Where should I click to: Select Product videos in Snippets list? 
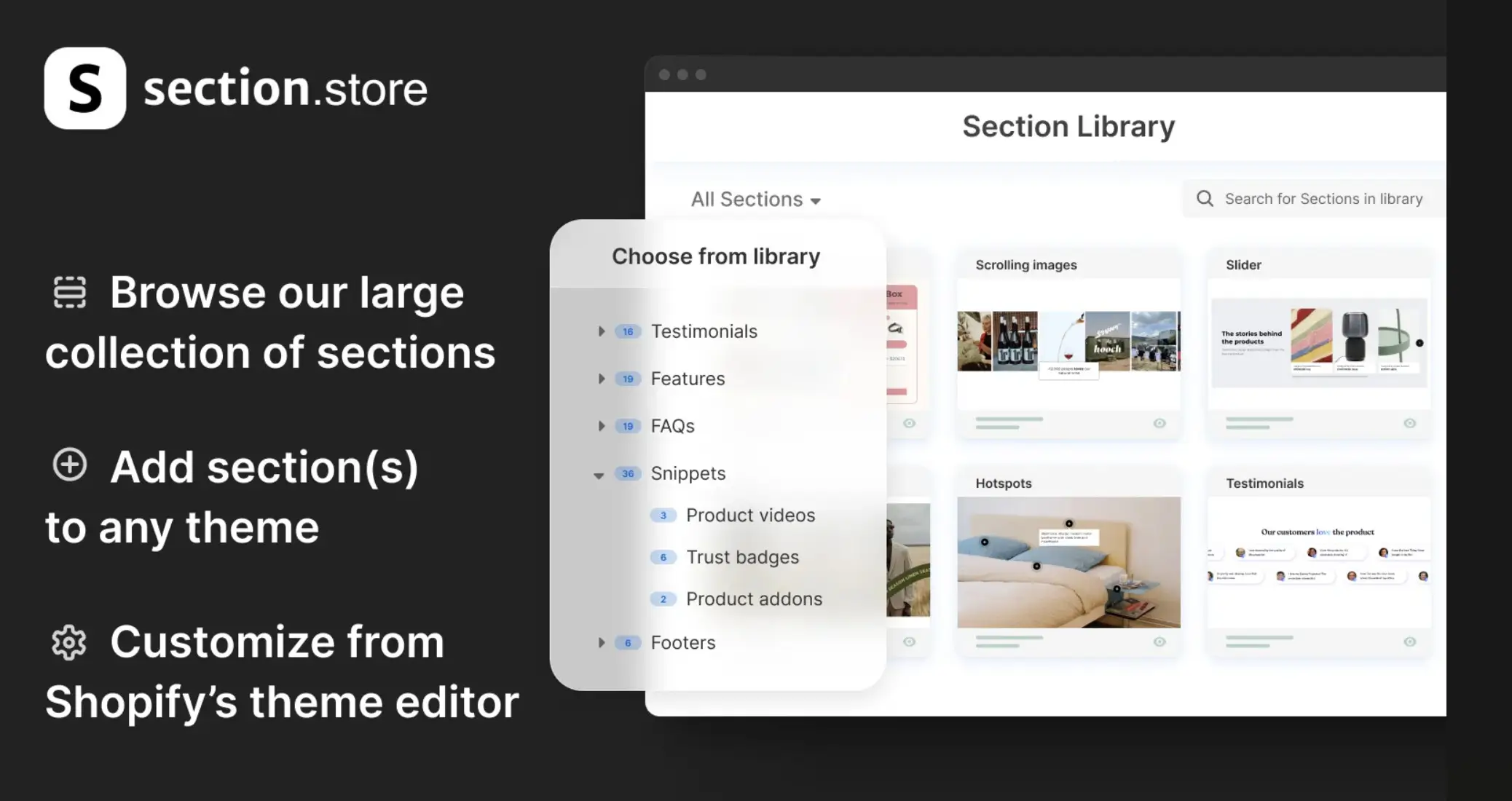pos(750,516)
